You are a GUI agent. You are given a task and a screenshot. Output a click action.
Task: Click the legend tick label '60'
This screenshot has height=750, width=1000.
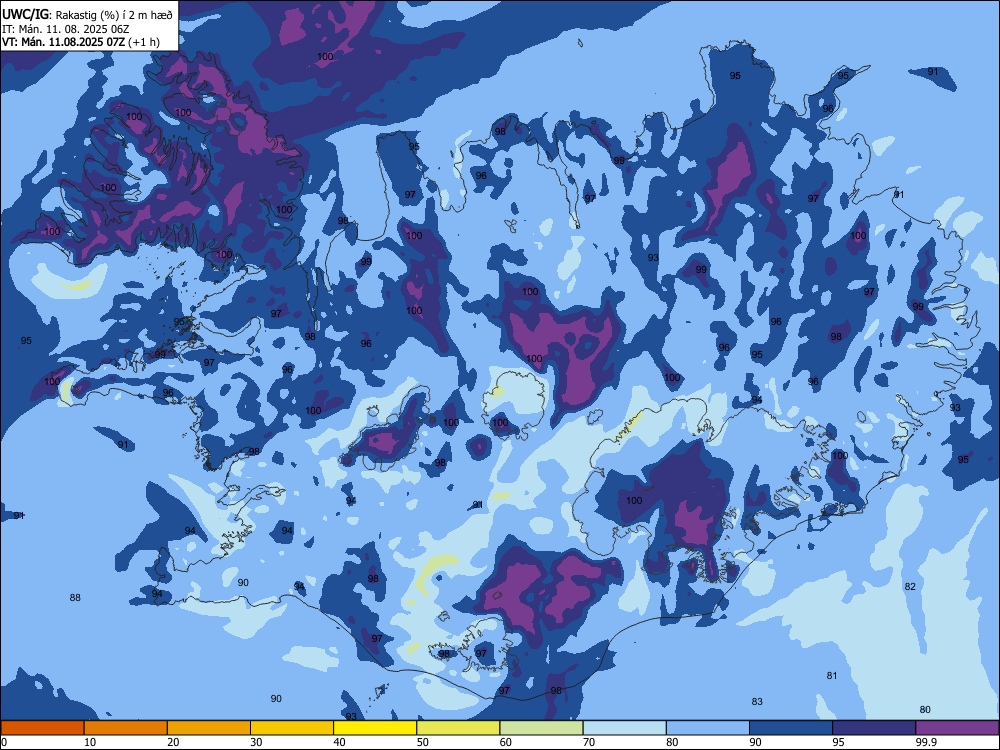coord(506,742)
